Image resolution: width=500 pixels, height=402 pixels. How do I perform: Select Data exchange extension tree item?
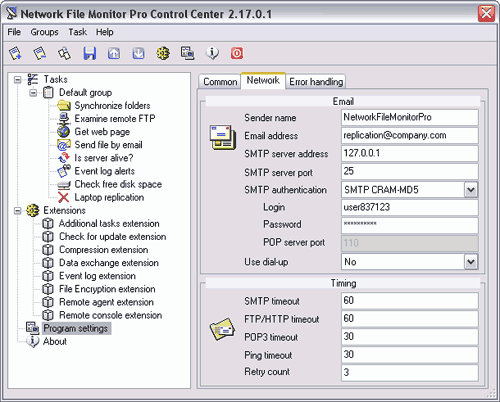[x=109, y=263]
